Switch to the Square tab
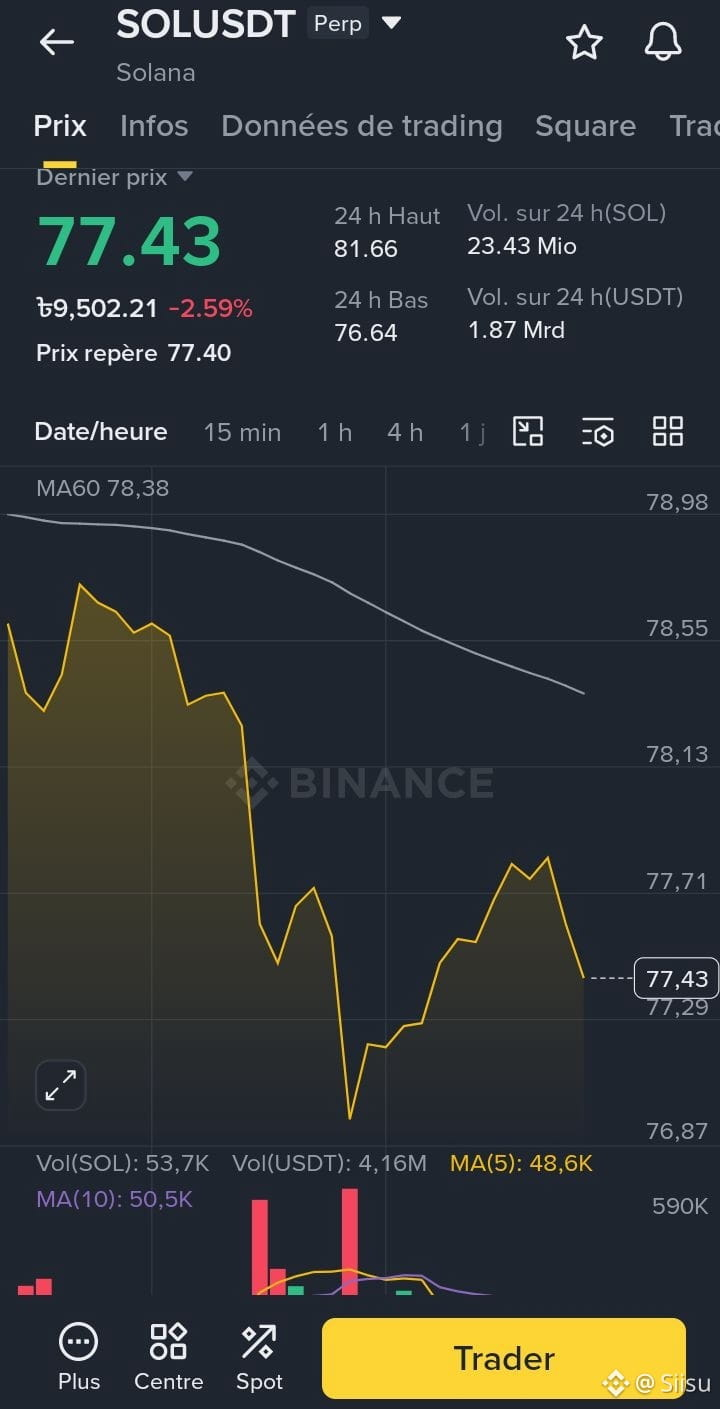This screenshot has width=720, height=1409. 585,126
